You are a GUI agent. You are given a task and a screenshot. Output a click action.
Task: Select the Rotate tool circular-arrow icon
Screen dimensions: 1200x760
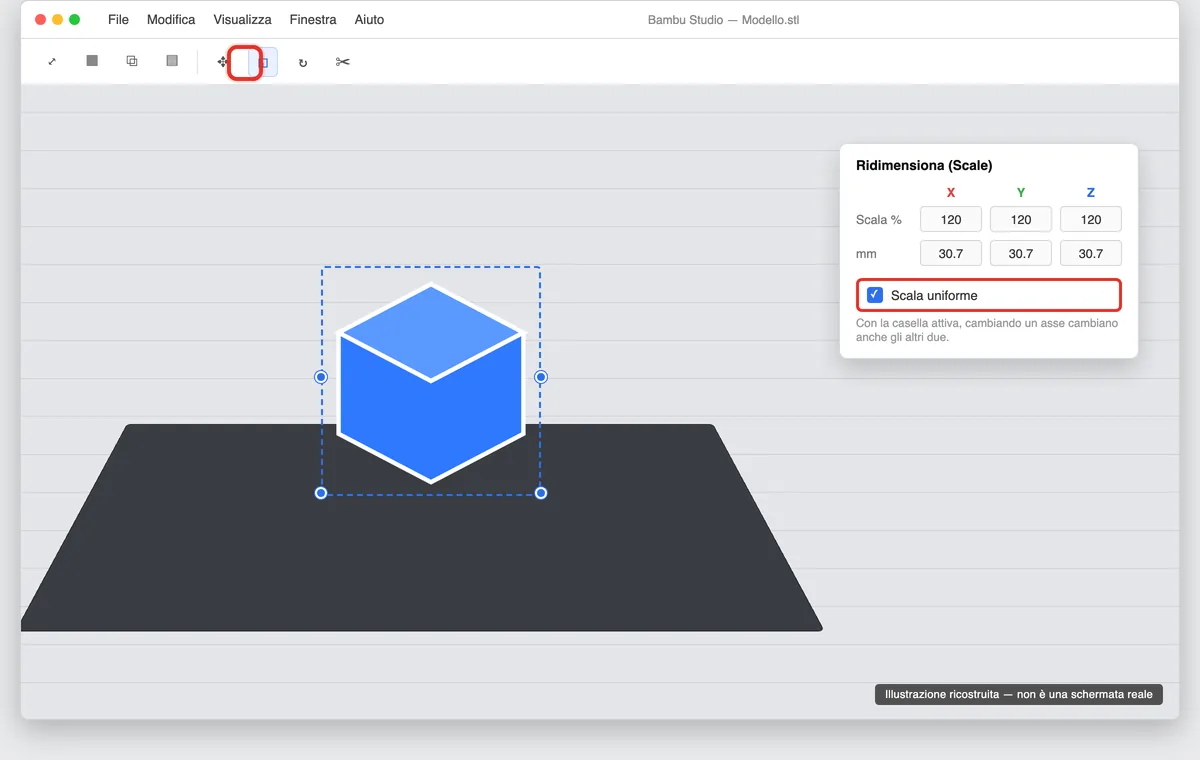[x=303, y=62]
